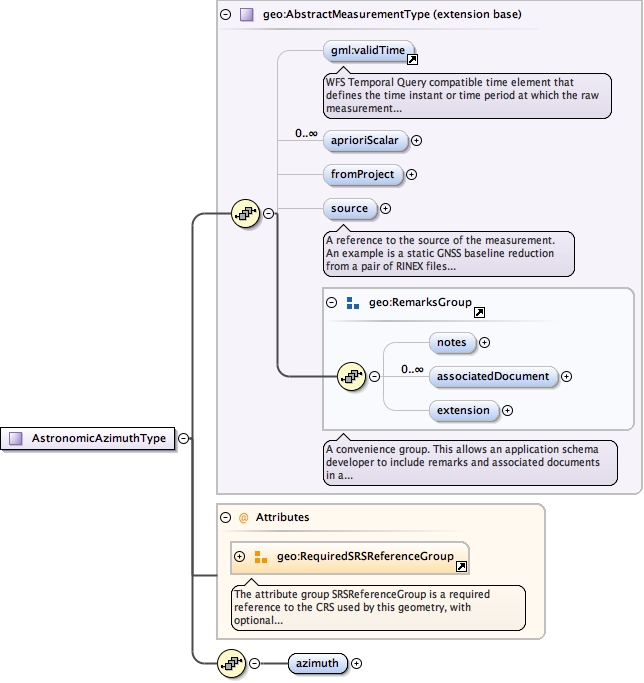
Task: Select the fromProject element node
Action: click(x=363, y=174)
